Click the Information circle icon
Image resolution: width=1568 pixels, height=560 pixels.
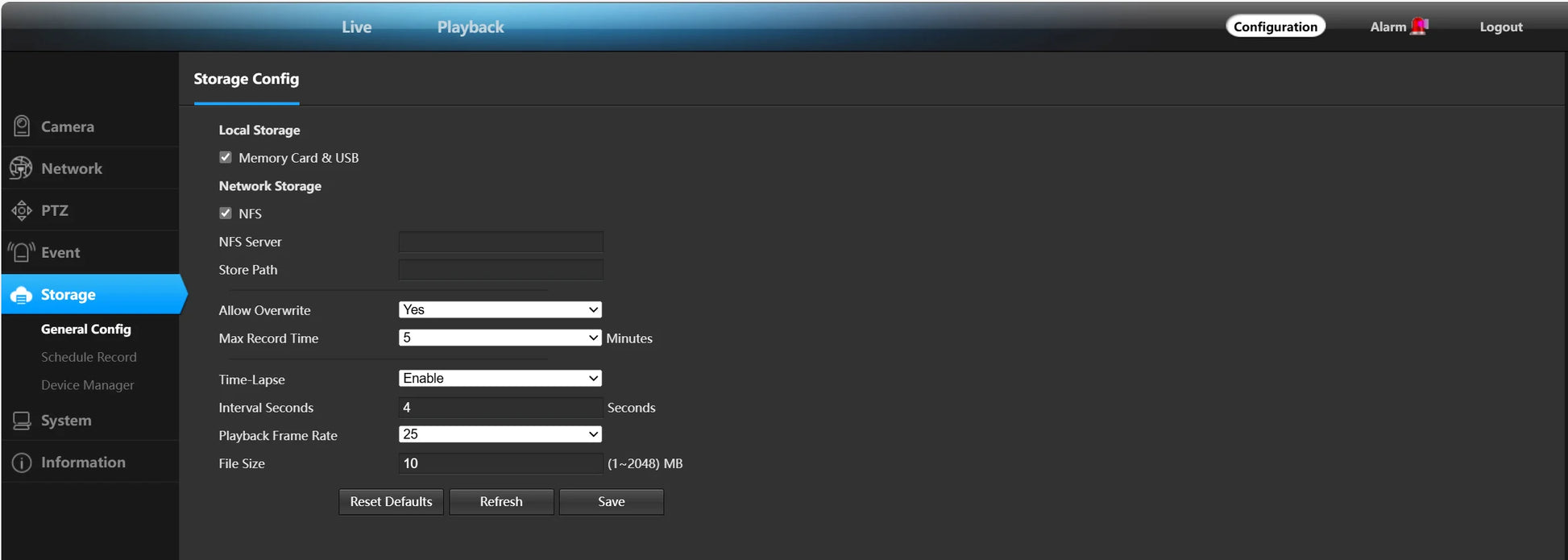coord(22,463)
